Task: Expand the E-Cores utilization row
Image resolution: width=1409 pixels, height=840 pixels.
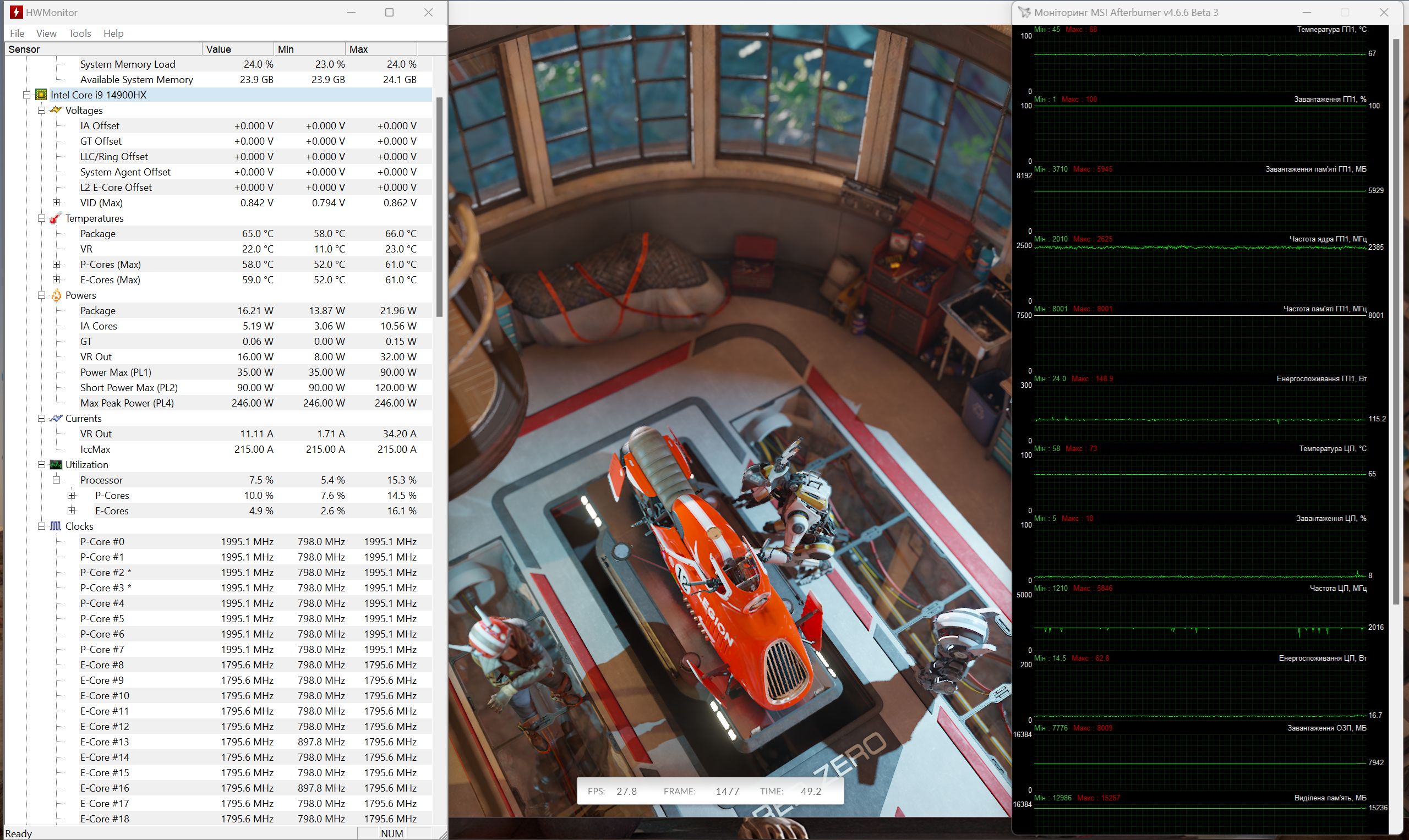Action: (71, 510)
